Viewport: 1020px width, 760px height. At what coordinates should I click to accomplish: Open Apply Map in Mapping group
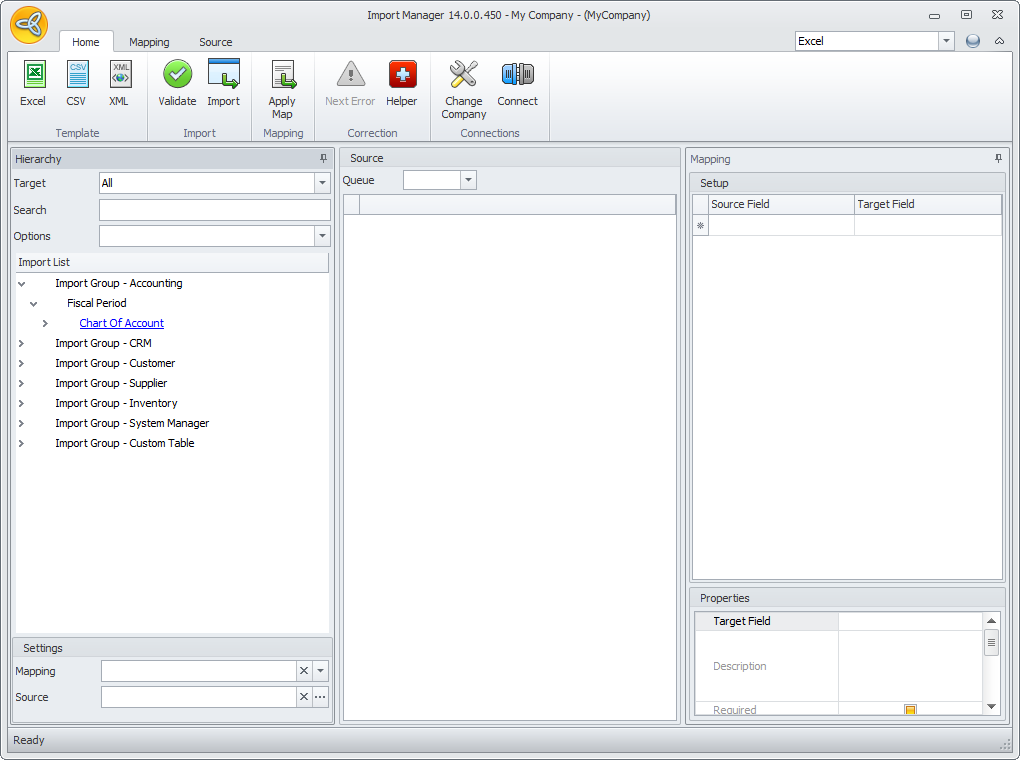tap(282, 78)
